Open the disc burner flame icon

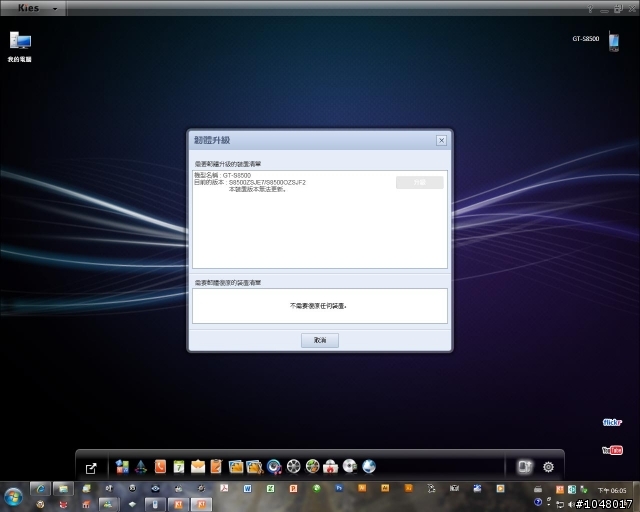pos(331,466)
